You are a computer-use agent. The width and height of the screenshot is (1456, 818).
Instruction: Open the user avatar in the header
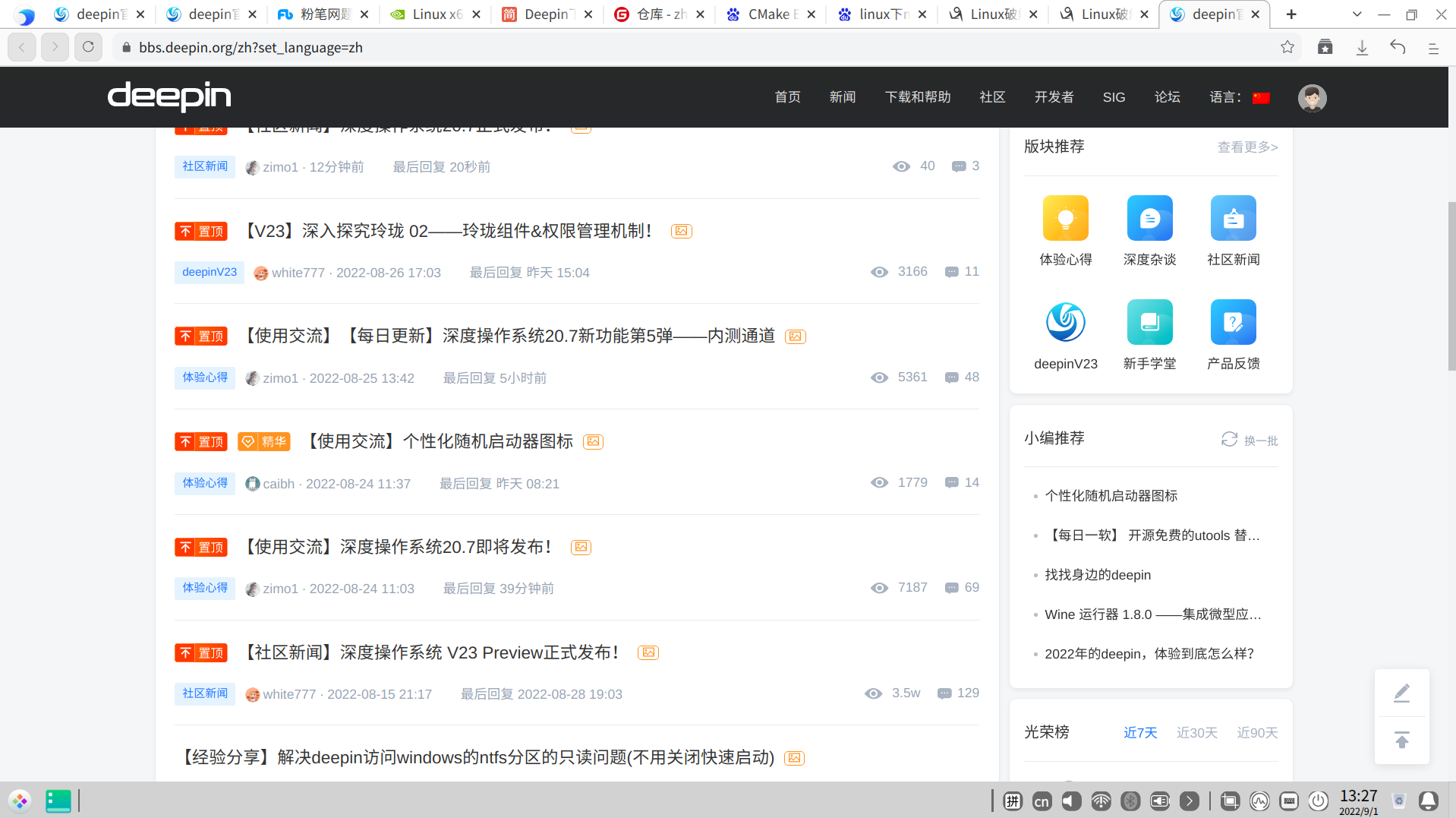[1312, 97]
